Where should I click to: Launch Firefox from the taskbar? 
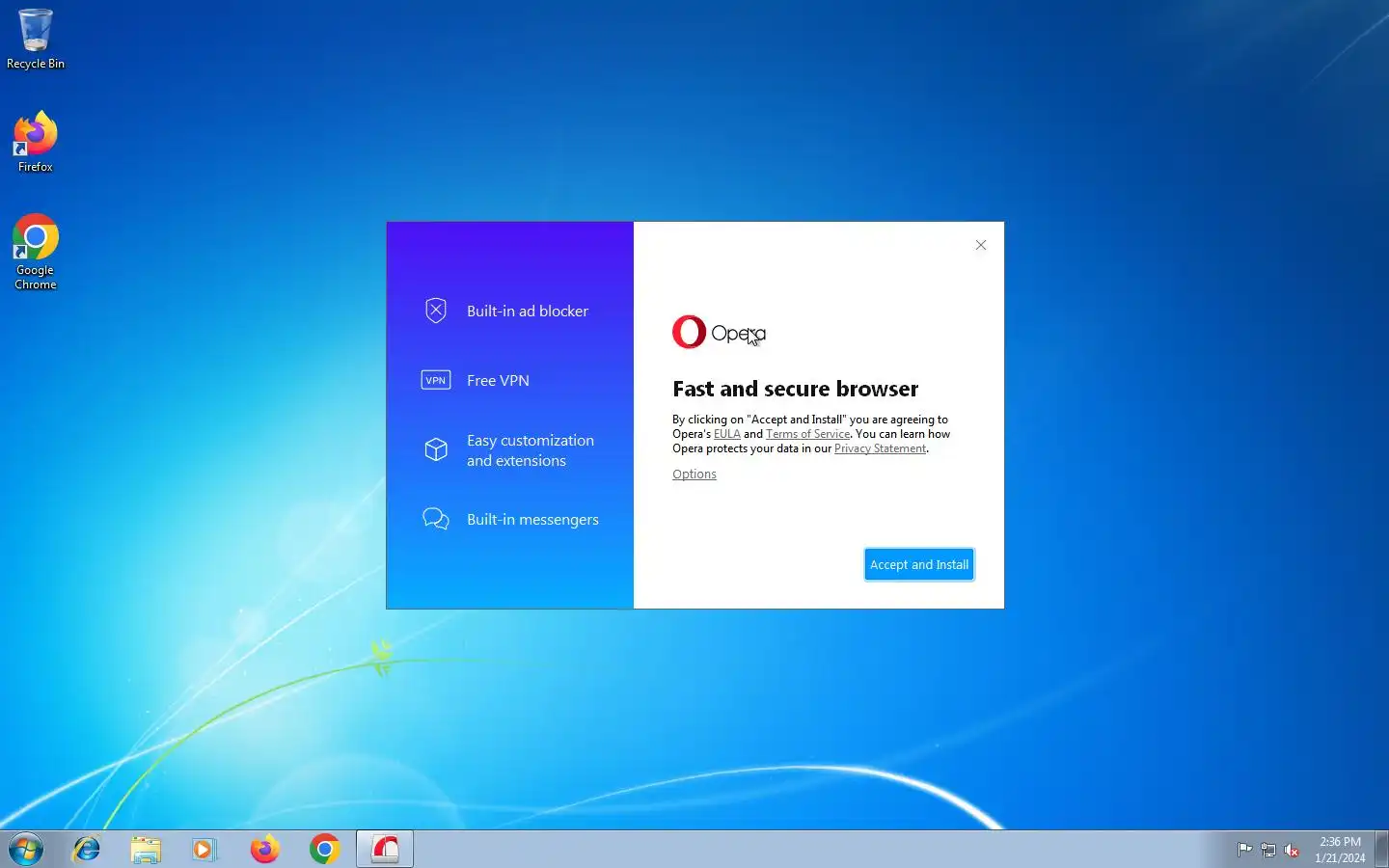pos(264,850)
